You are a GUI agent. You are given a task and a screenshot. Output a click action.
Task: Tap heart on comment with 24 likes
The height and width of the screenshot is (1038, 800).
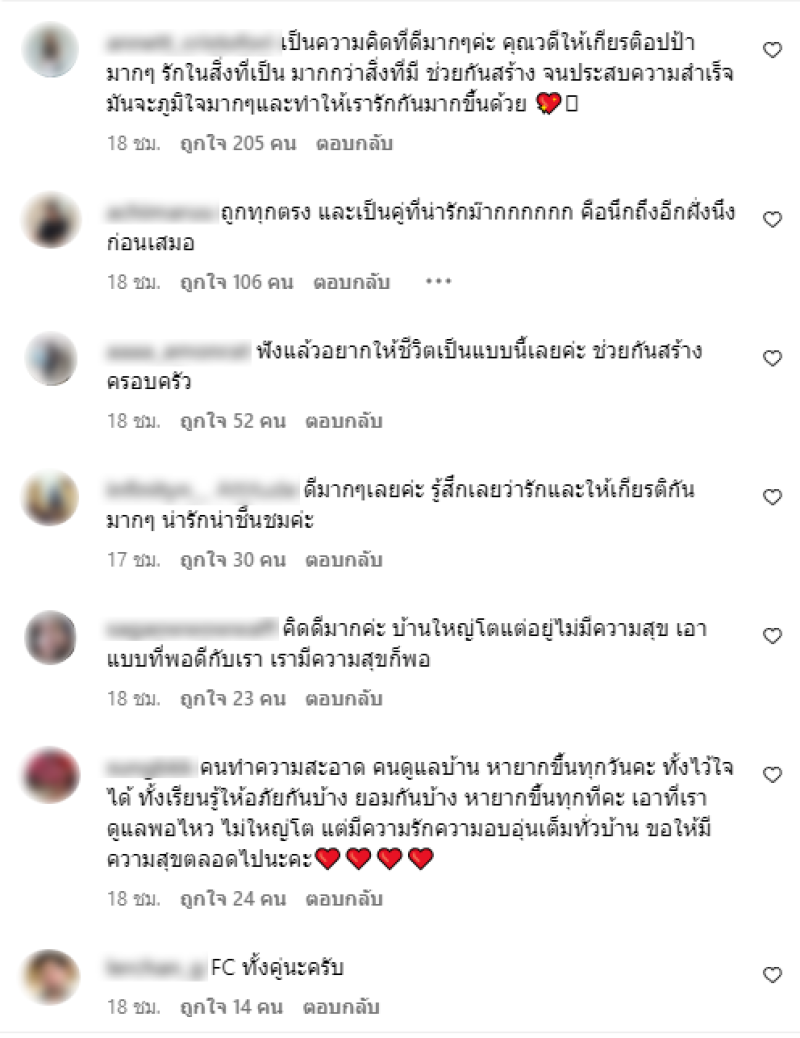tap(773, 775)
